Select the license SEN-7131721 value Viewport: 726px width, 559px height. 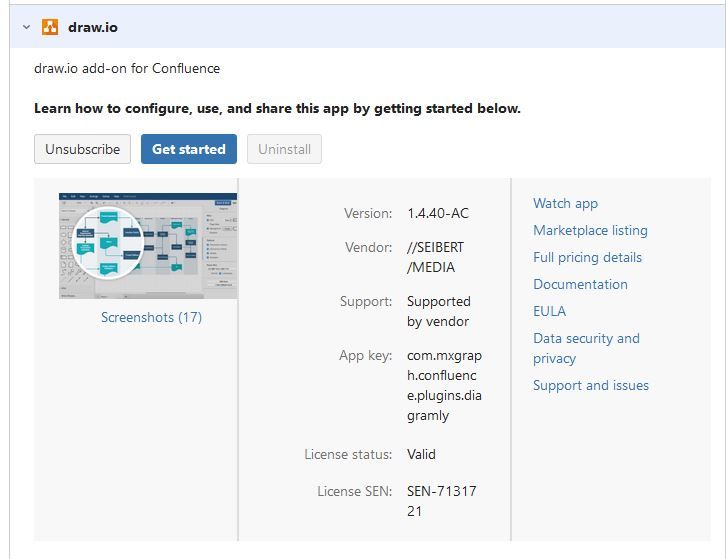point(442,501)
